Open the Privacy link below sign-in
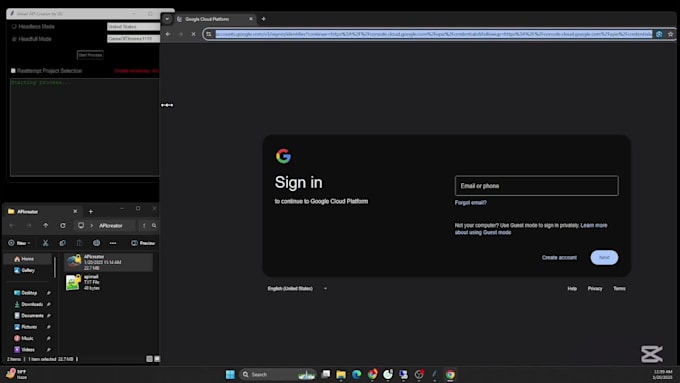The width and height of the screenshot is (680, 383). point(595,288)
